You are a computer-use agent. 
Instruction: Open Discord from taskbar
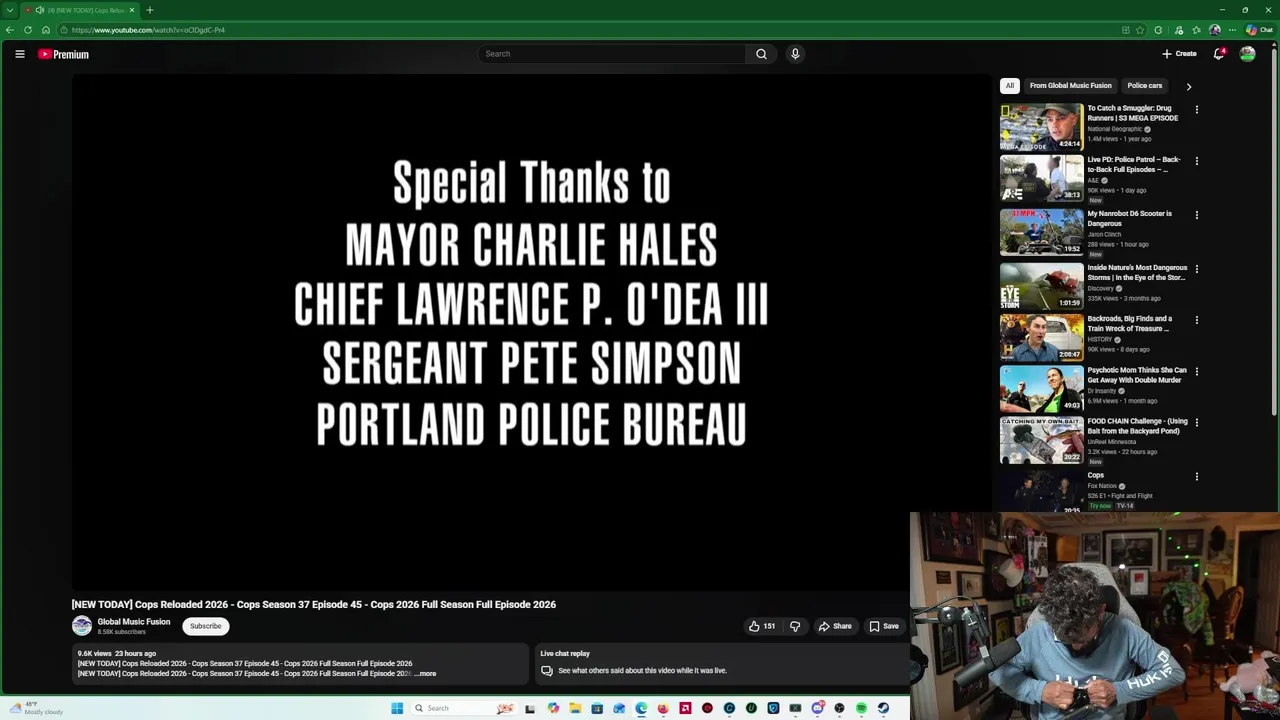(x=817, y=708)
